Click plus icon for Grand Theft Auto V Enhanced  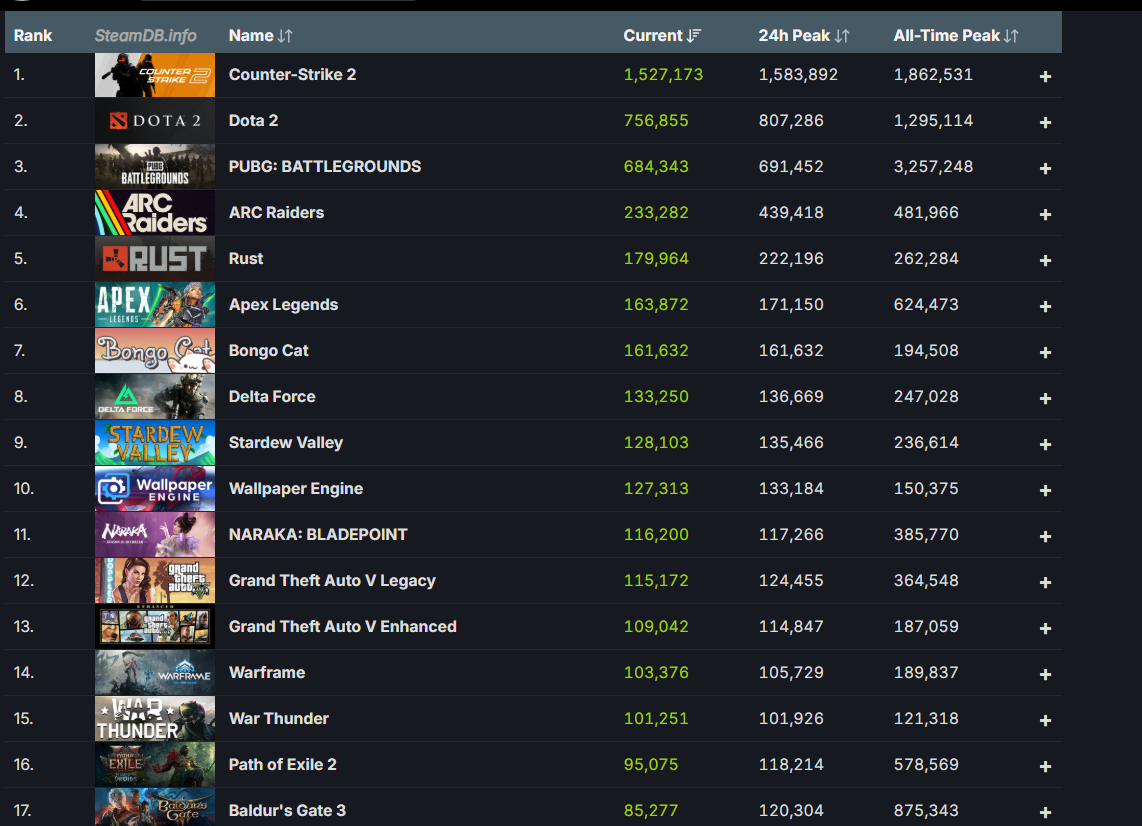tap(1045, 628)
